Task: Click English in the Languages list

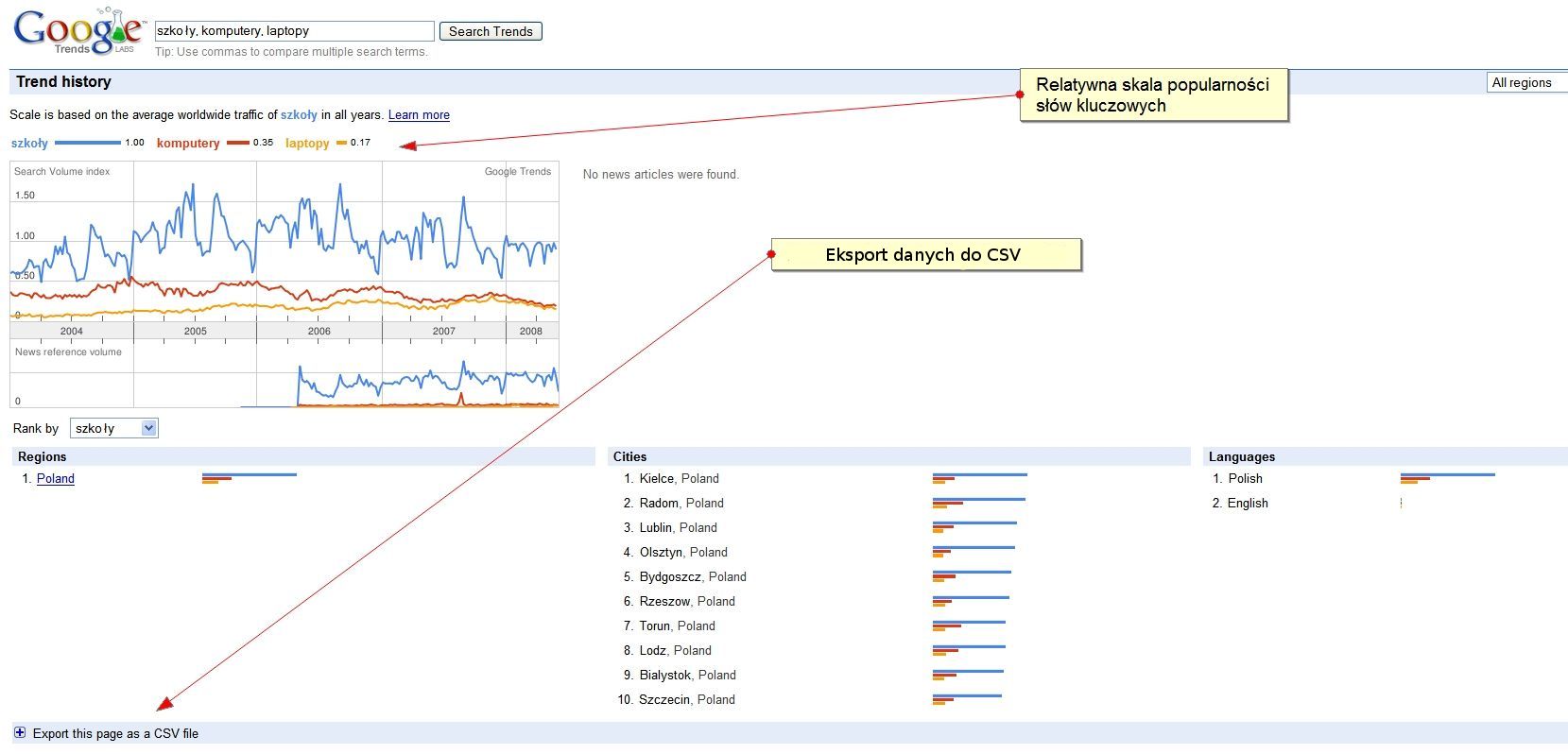Action: tap(1248, 504)
